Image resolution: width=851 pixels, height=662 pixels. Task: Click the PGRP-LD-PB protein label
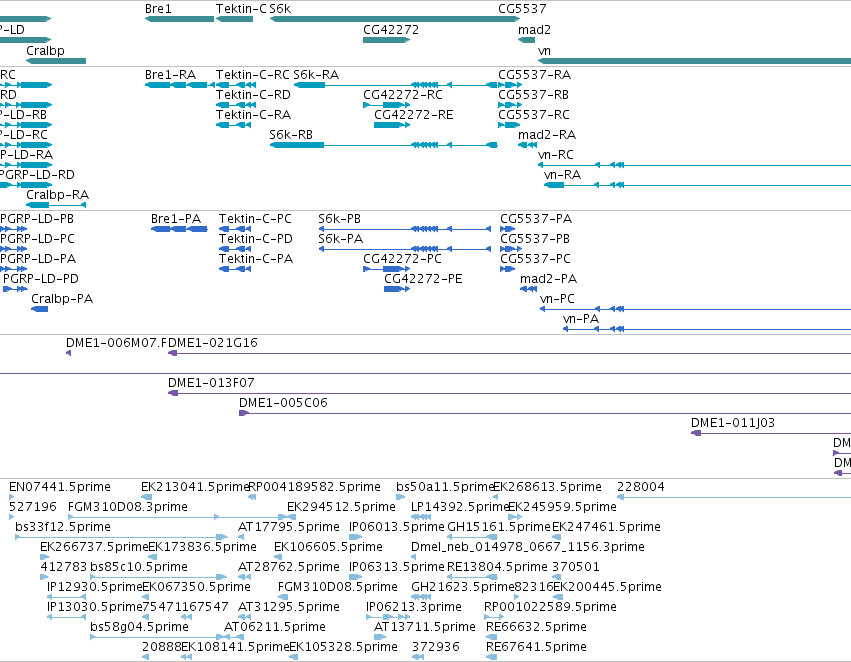pyautogui.click(x=37, y=219)
